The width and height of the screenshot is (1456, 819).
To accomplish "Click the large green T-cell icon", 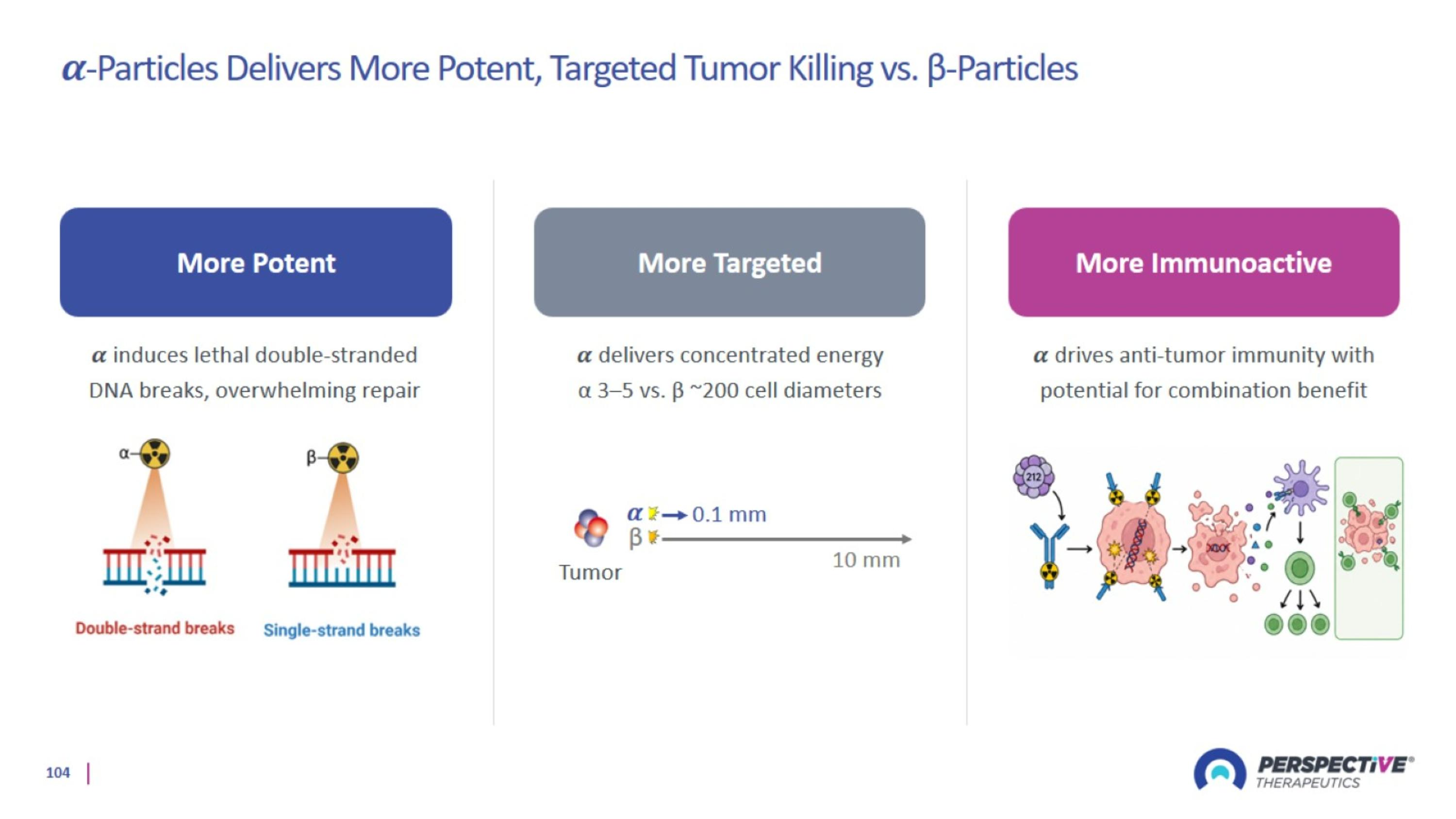I will (1299, 568).
